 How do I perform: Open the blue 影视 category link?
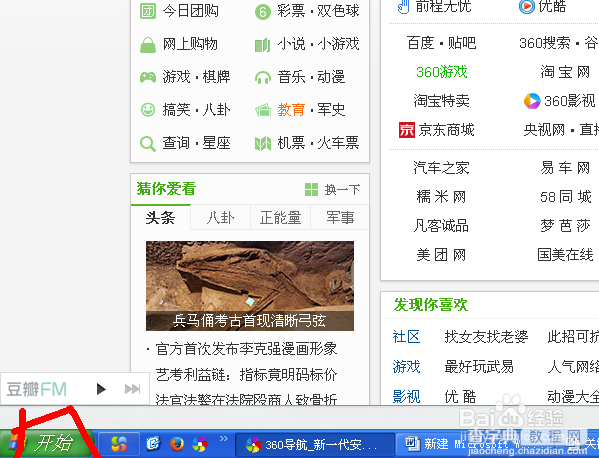[x=406, y=397]
